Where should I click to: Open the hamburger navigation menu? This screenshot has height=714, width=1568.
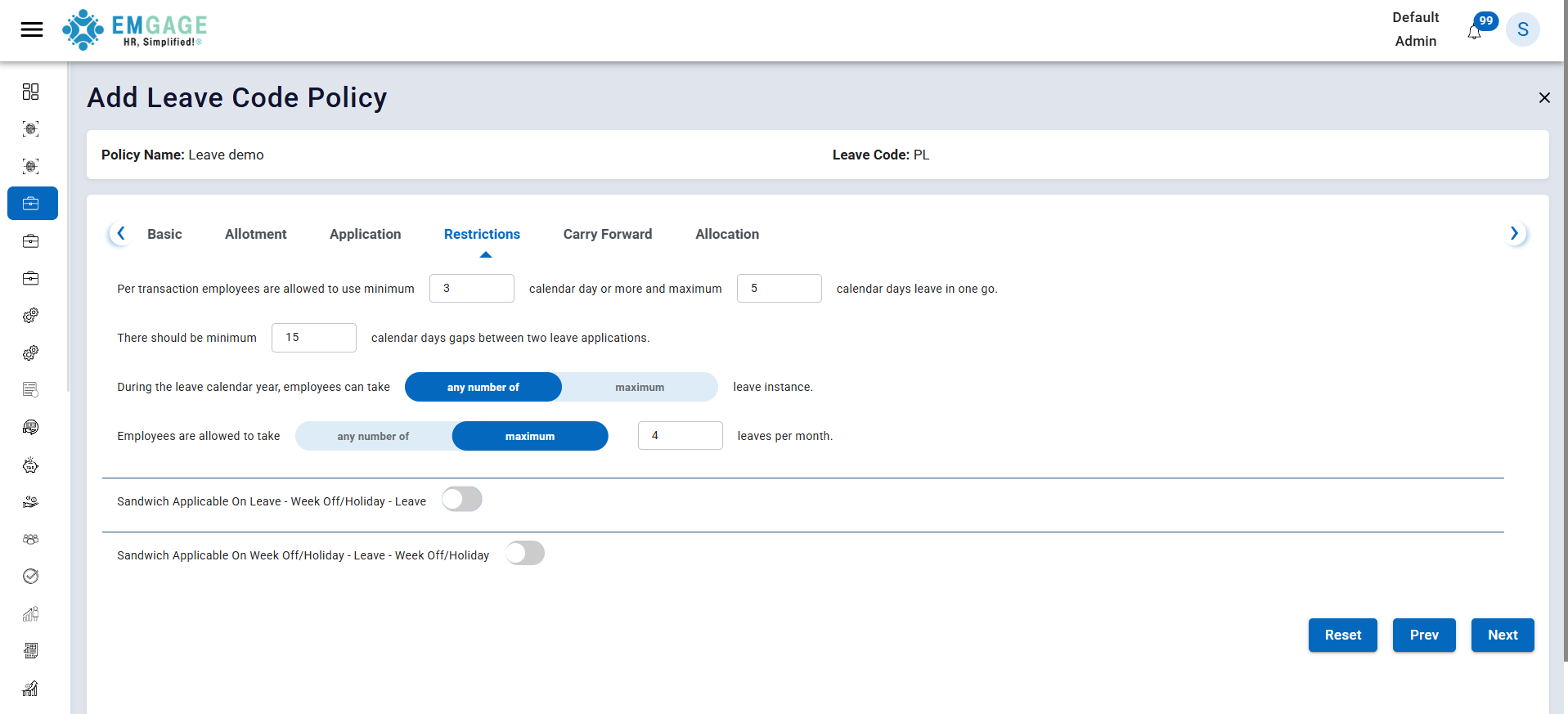point(32,30)
